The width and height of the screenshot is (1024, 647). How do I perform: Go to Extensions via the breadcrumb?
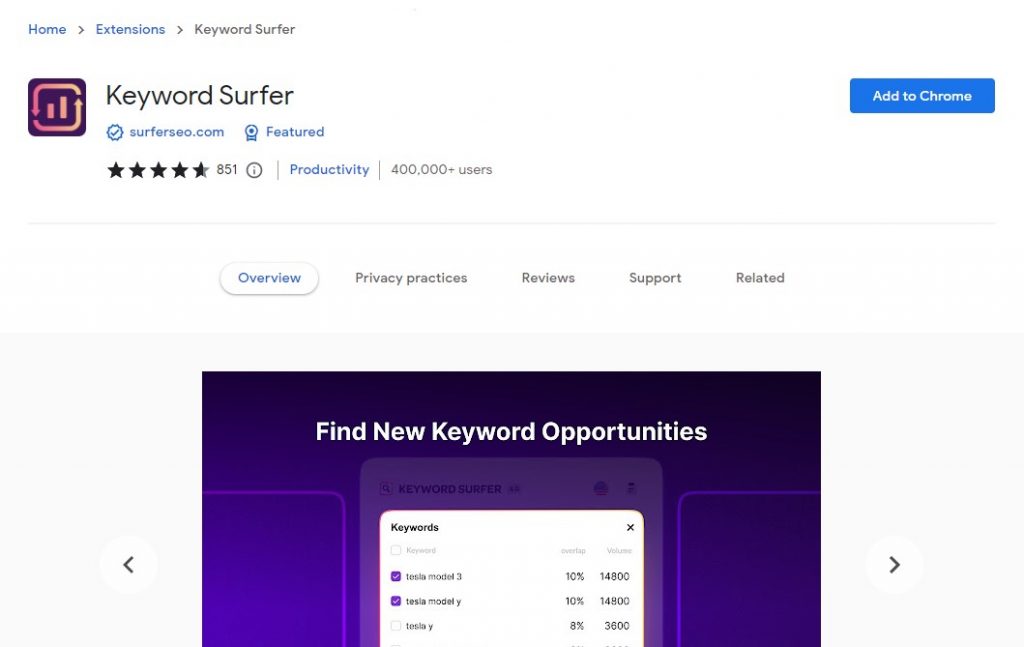(x=130, y=29)
